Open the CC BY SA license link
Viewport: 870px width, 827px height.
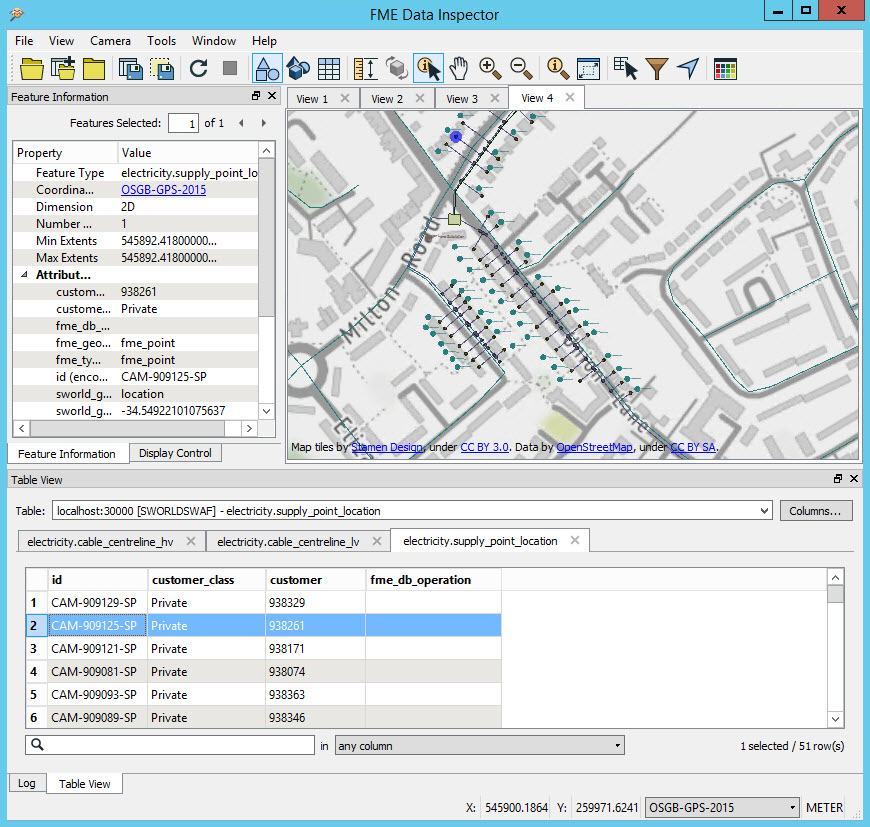coord(693,447)
